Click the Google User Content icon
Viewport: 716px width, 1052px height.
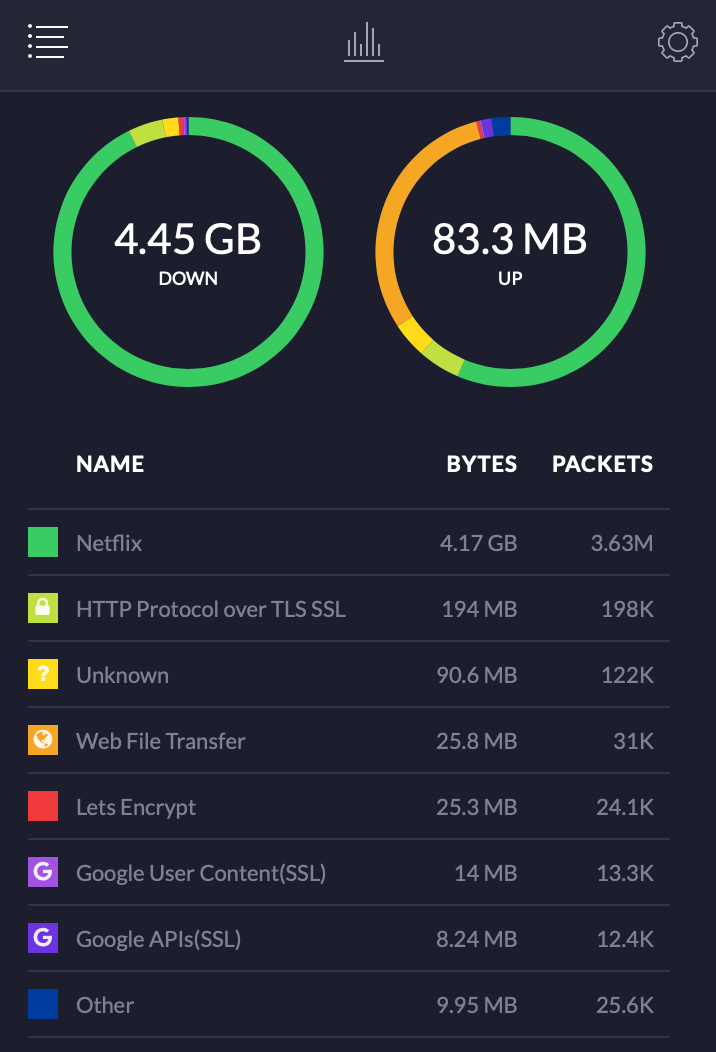click(x=43, y=873)
